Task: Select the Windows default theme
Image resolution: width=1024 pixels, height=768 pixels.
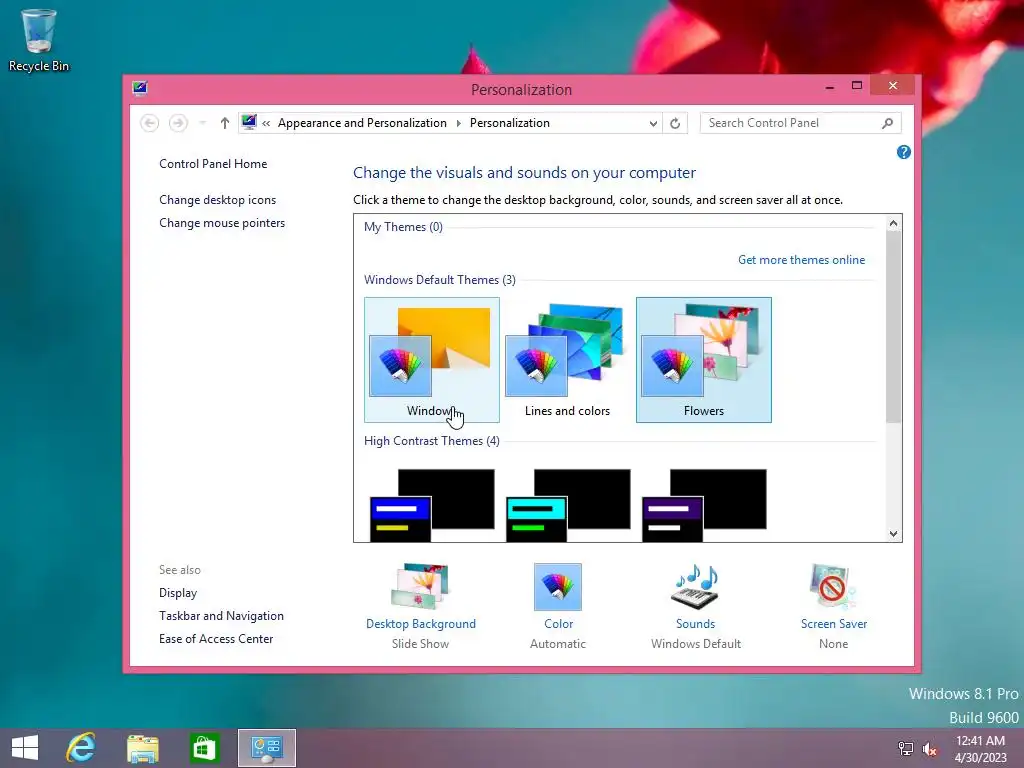Action: [x=432, y=360]
